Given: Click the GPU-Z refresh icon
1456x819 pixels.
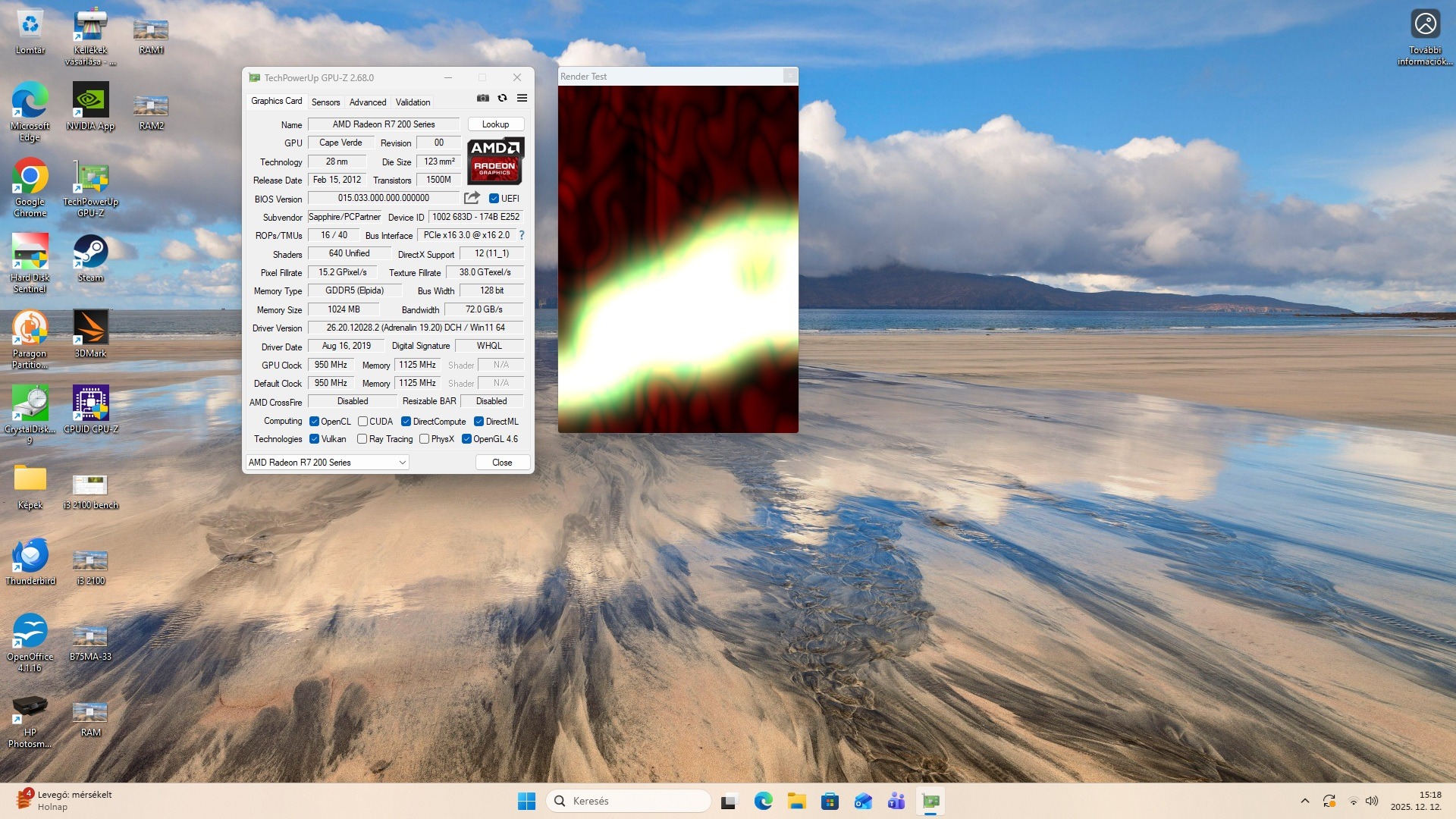Looking at the screenshot, I should coord(502,98).
